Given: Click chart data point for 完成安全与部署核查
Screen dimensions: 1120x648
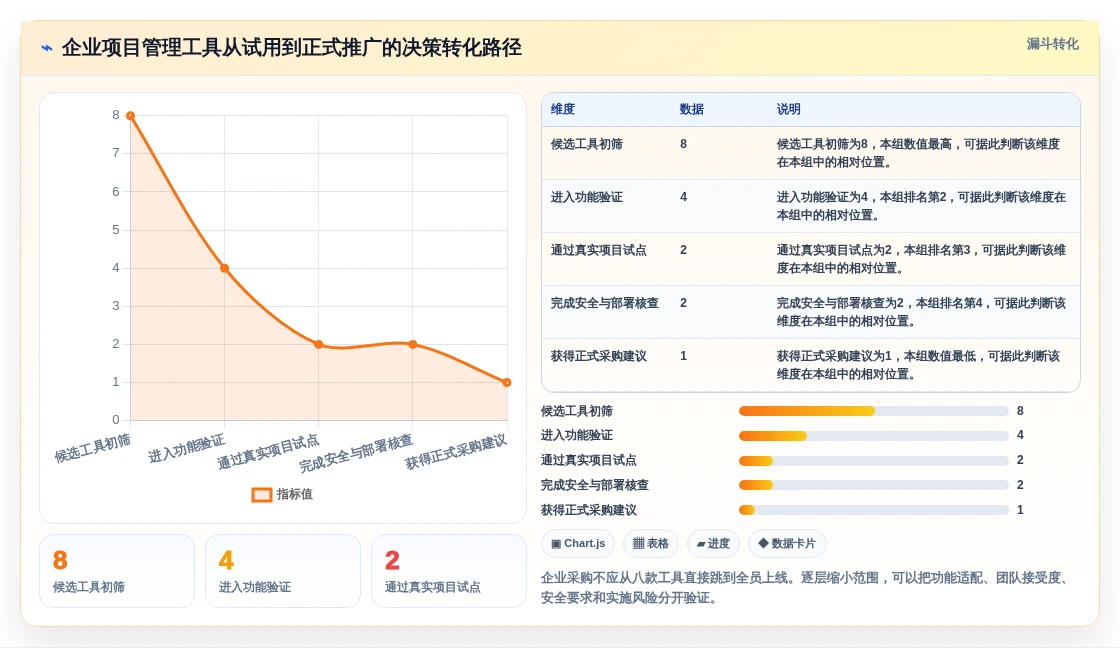Looking at the screenshot, I should point(413,344).
